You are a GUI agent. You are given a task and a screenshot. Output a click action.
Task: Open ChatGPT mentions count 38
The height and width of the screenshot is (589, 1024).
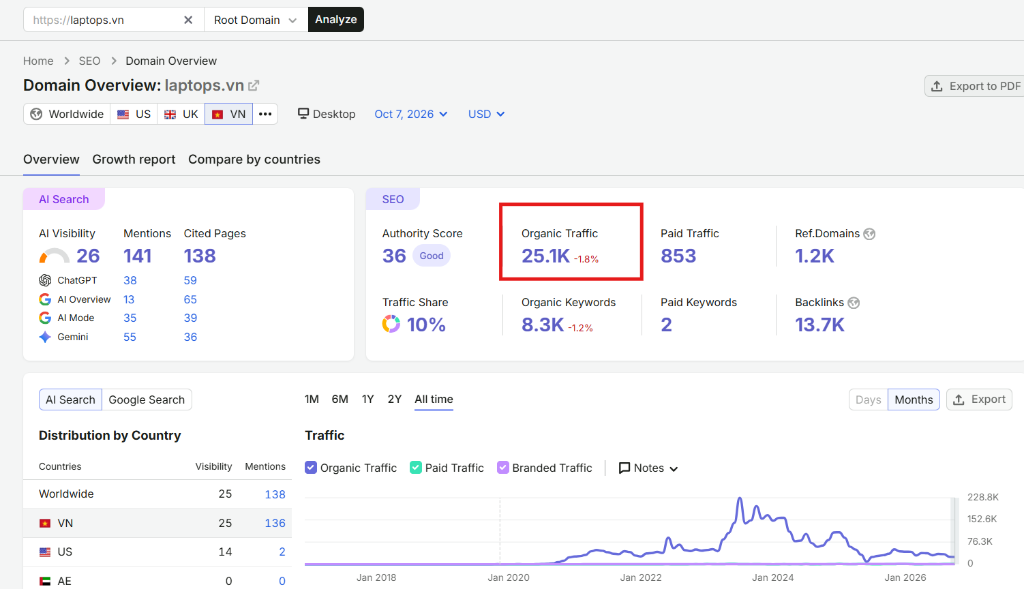pyautogui.click(x=130, y=280)
